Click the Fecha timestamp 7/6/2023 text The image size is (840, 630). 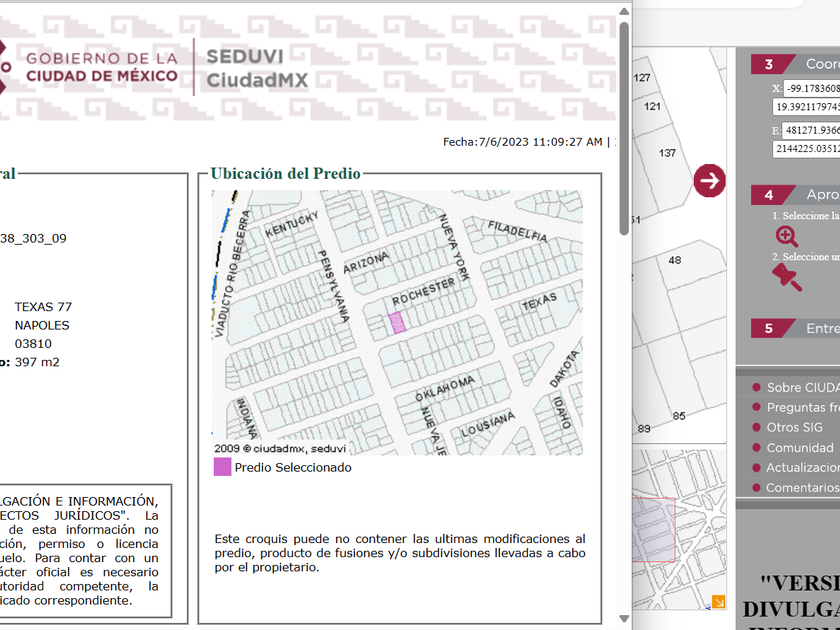[x=522, y=142]
